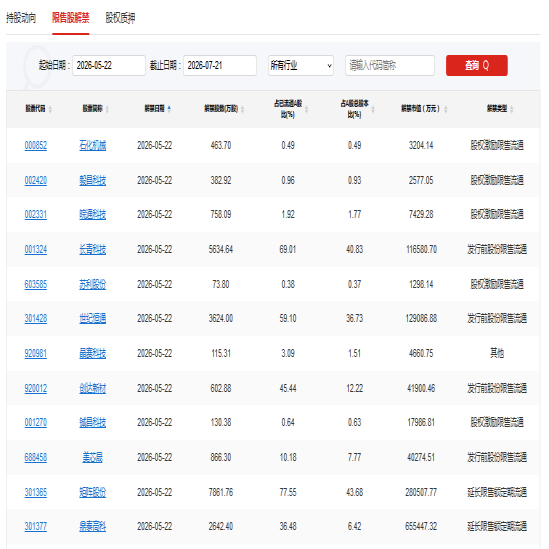The width and height of the screenshot is (549, 549).
Task: Focus the 请输入代码/简称 search box
Action: point(390,65)
